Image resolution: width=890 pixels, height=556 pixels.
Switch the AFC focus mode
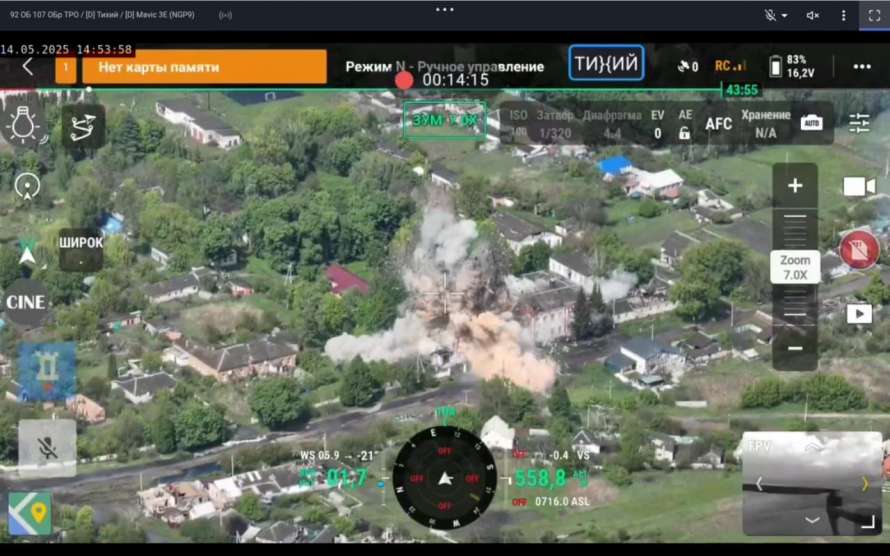coord(718,124)
